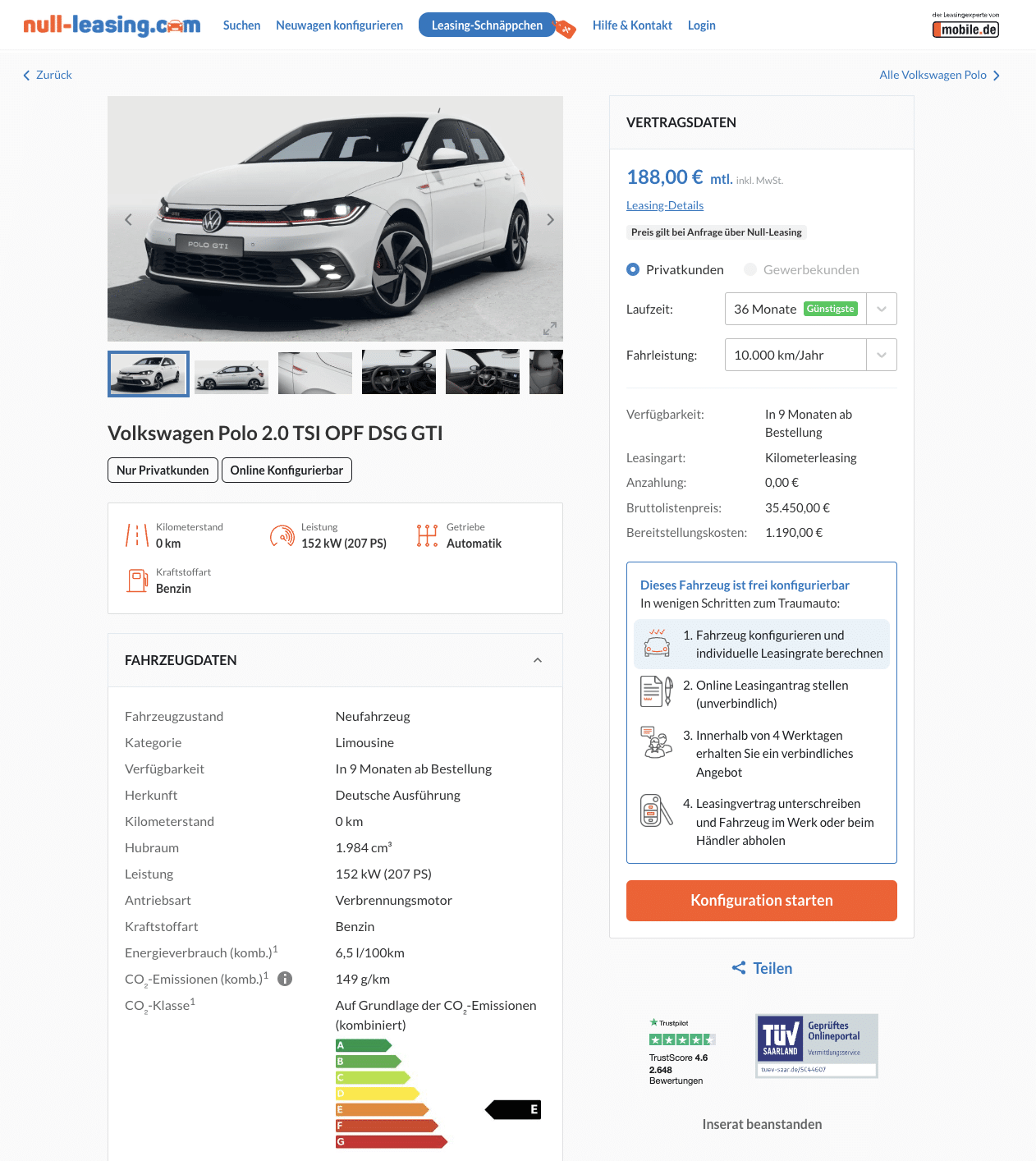Click 'Preis gilt bei Anfrage über Null-Leasing' note
This screenshot has width=1036, height=1161.
(717, 232)
